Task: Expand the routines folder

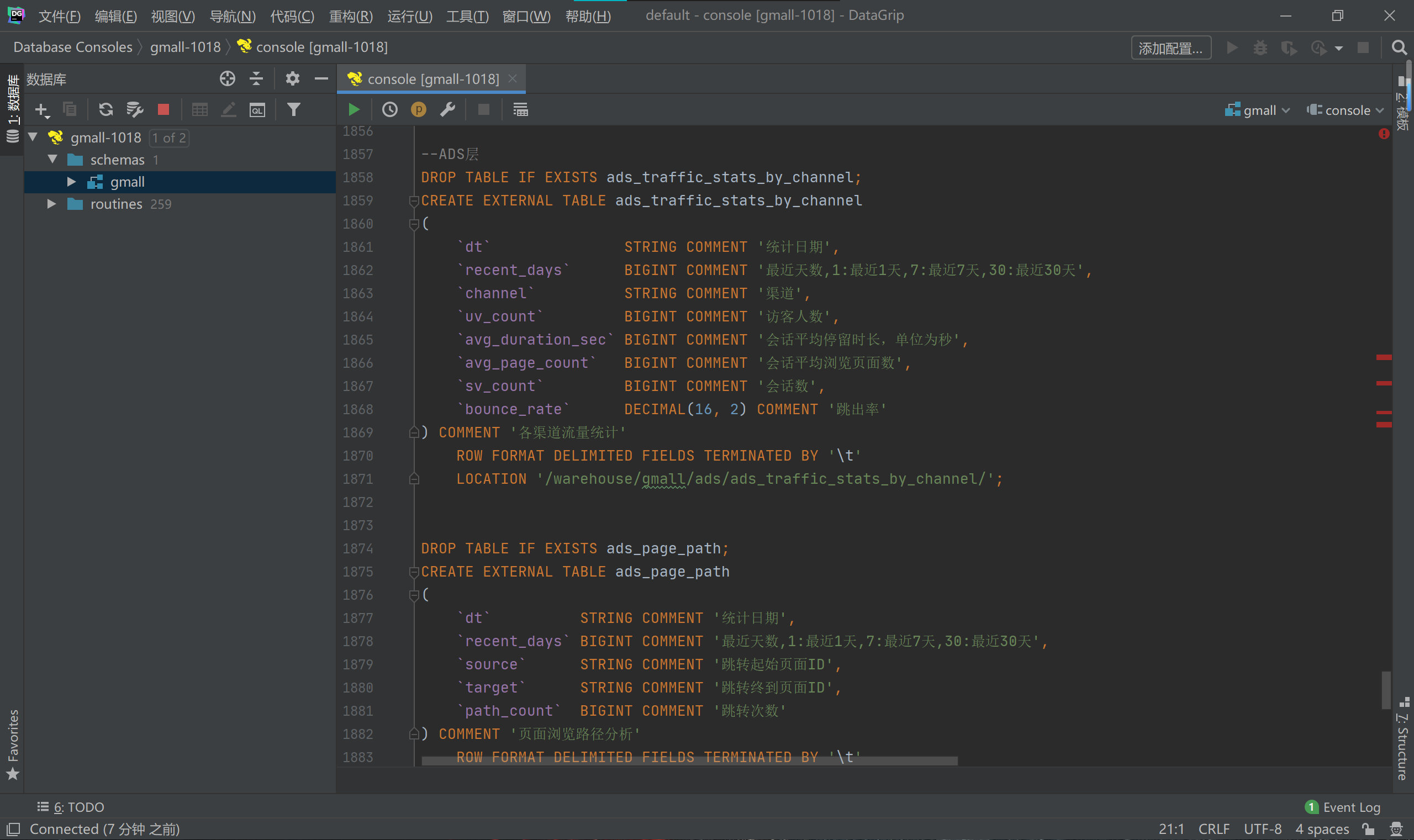Action: (51, 204)
